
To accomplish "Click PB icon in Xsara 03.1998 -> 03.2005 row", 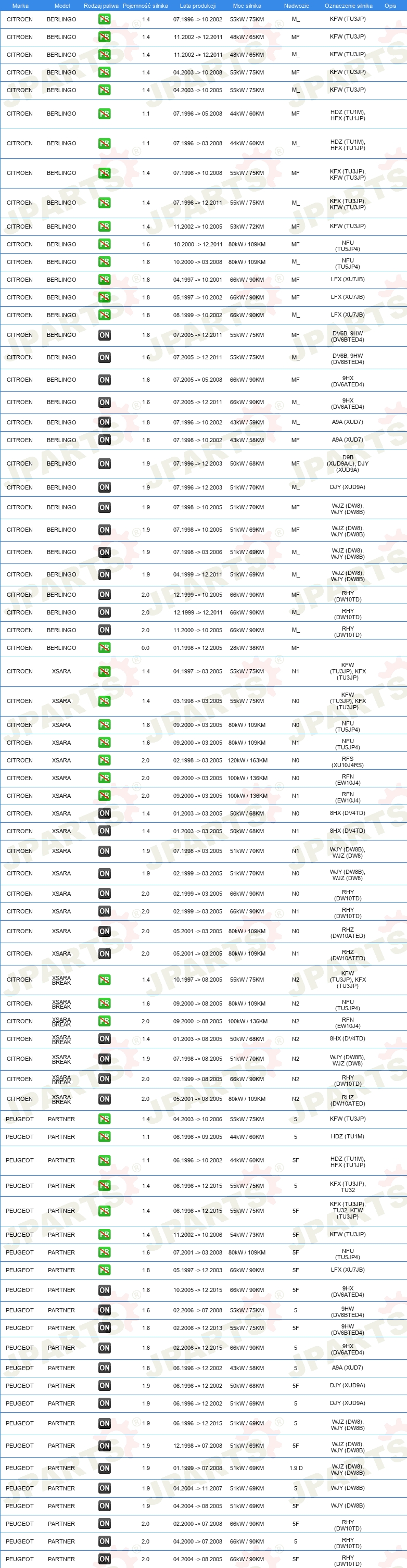I will (x=105, y=701).
